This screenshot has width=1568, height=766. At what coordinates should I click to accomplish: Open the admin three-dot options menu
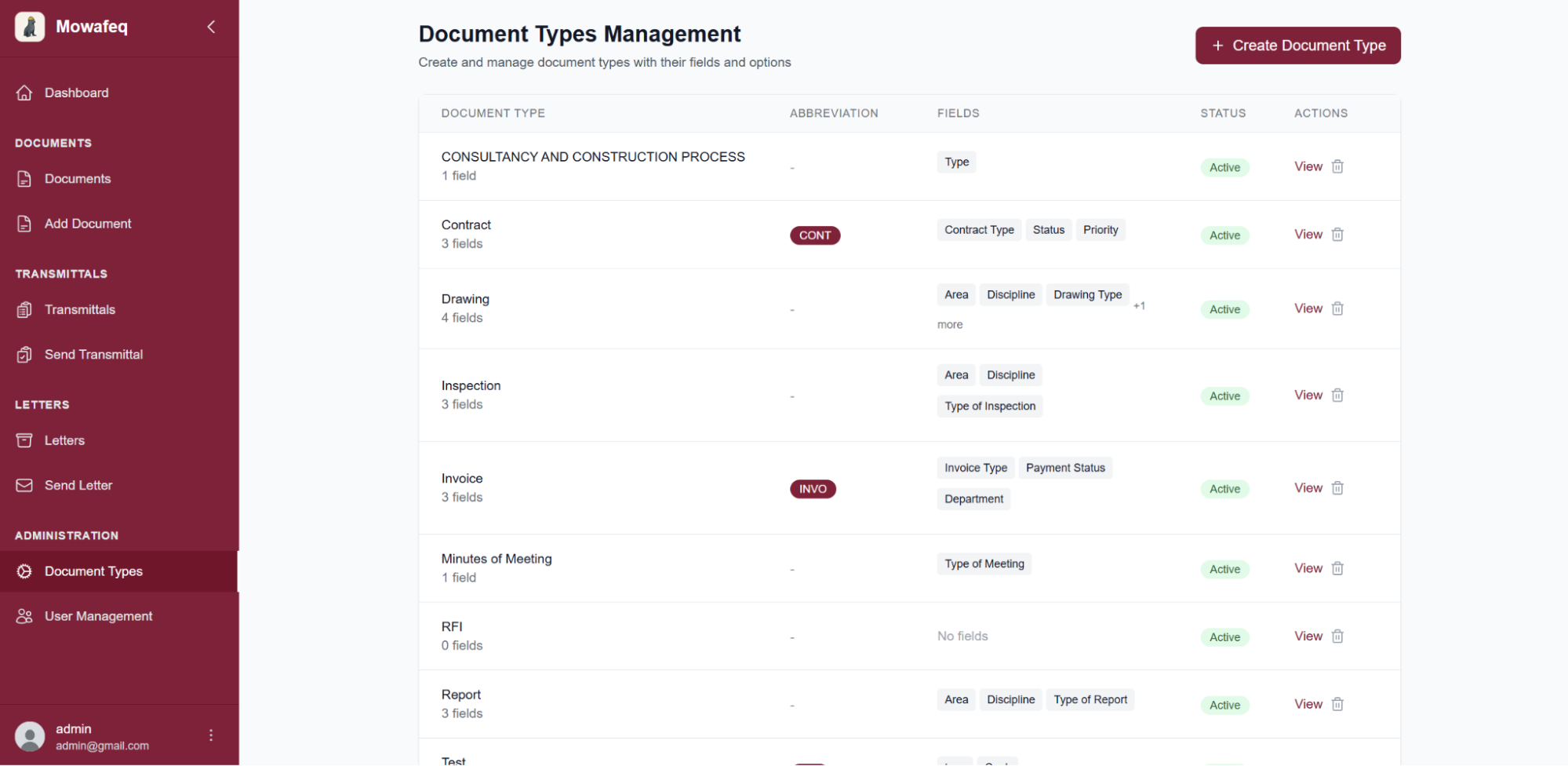[210, 735]
